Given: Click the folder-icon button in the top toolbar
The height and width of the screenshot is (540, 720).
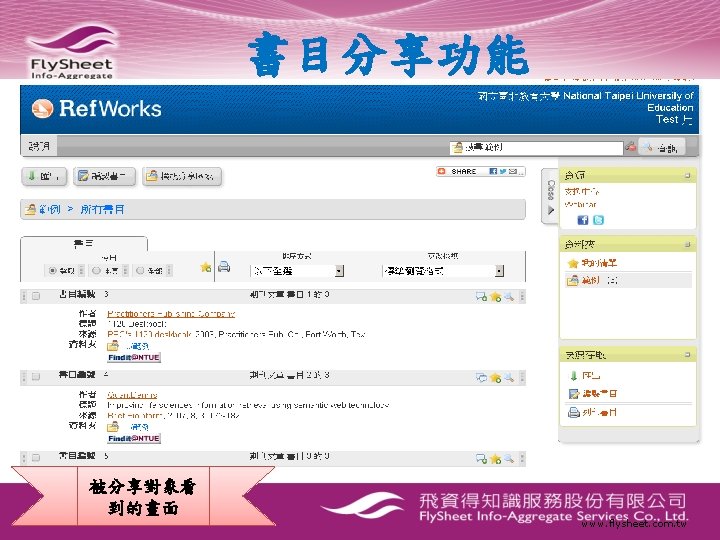Looking at the screenshot, I should tap(182, 176).
